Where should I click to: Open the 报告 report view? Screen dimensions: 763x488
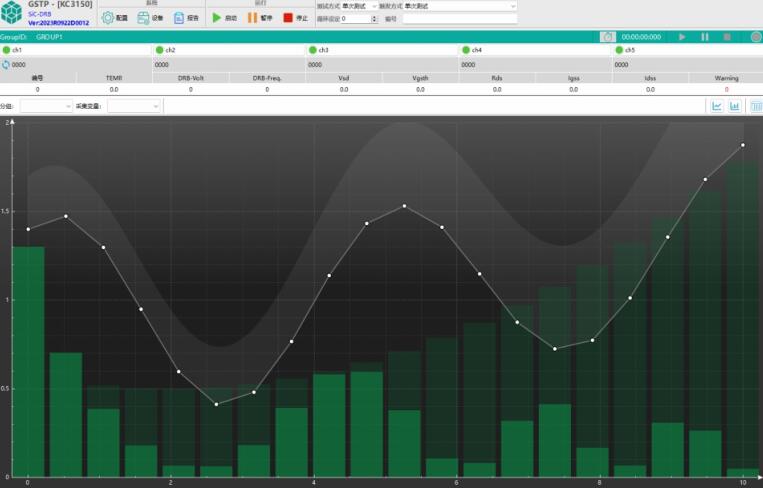(186, 18)
